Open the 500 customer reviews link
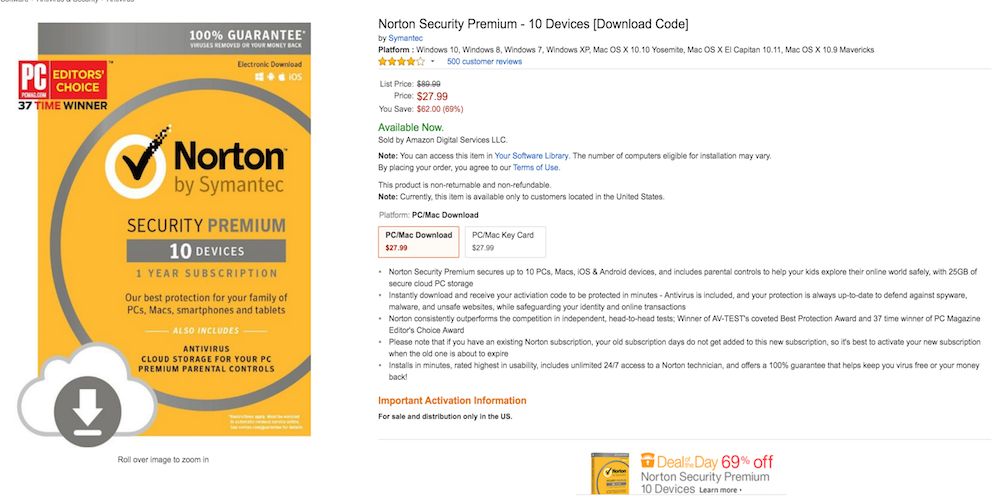1000x500 pixels. tap(484, 62)
